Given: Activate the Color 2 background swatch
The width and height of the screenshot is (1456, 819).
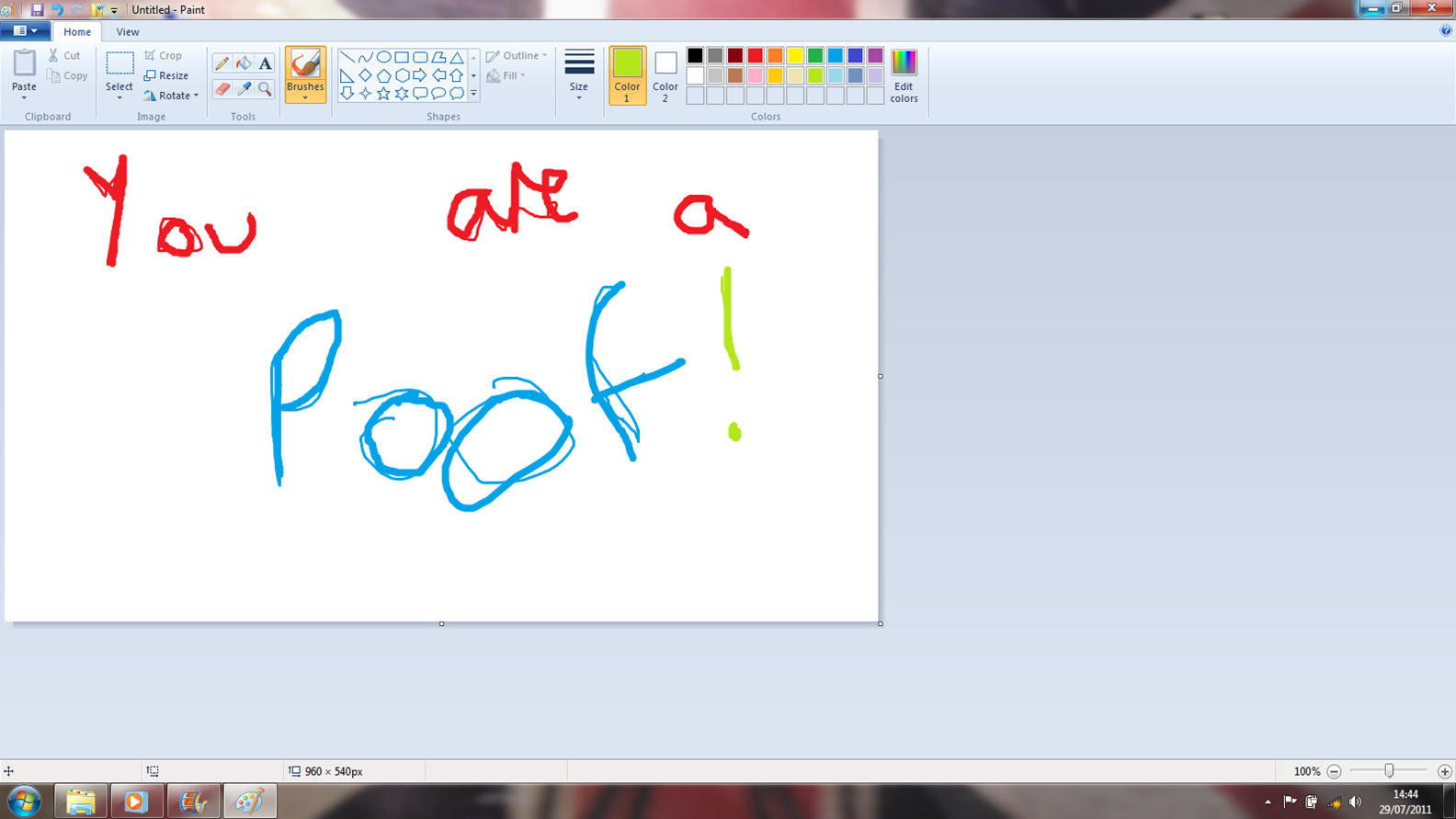Looking at the screenshot, I should (x=665, y=74).
